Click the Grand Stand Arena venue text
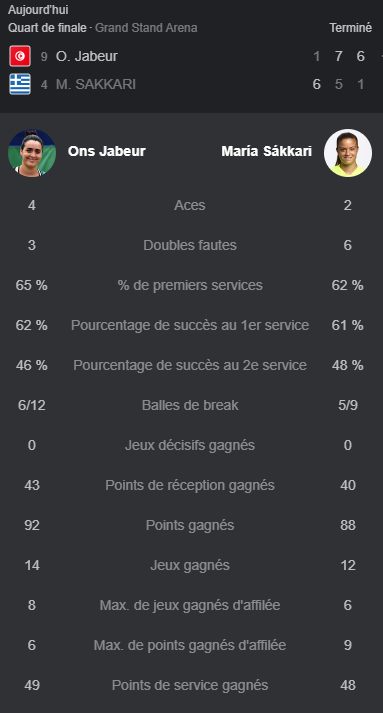 (146, 28)
